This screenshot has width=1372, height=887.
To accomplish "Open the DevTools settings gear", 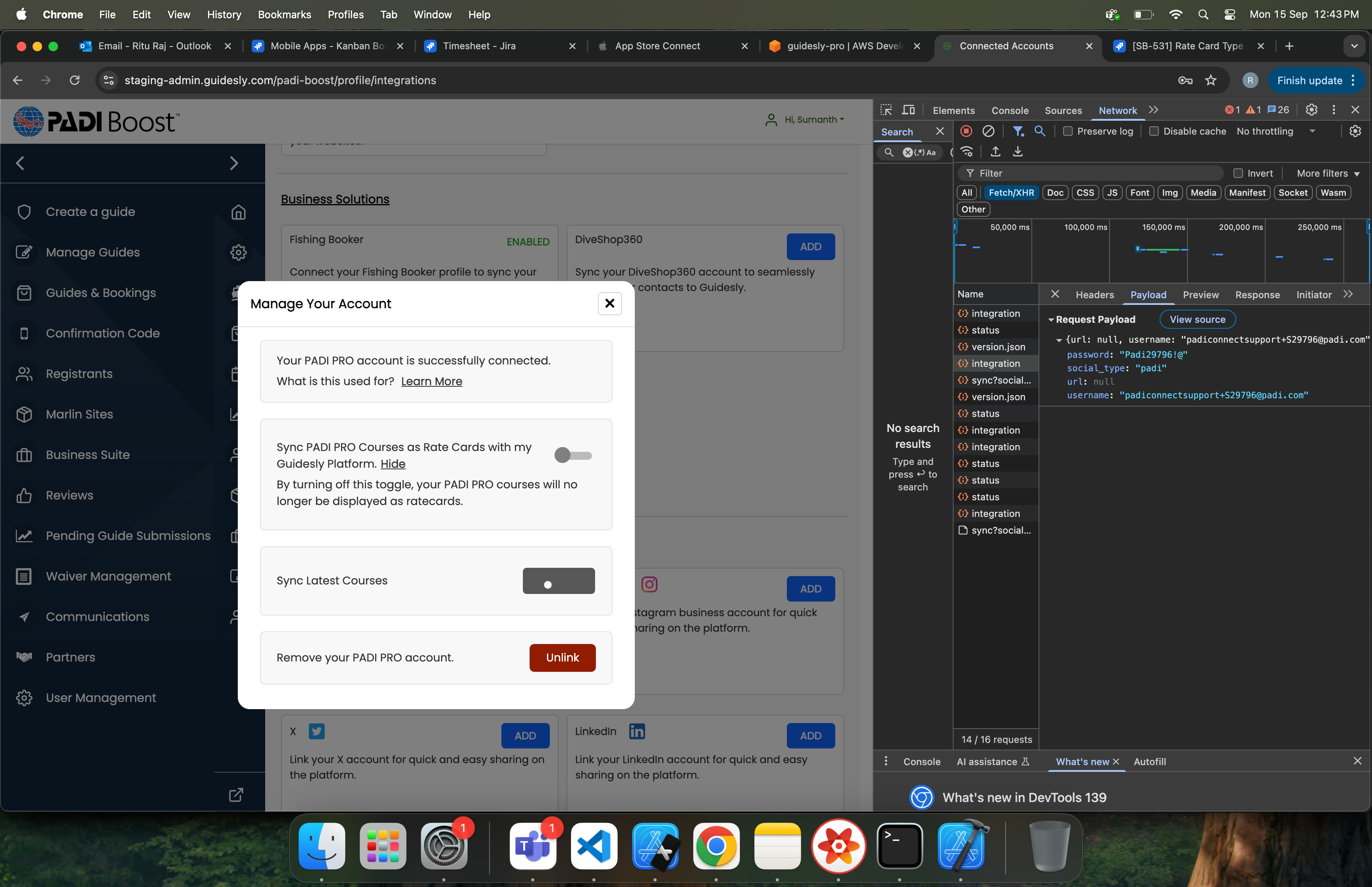I will coord(1311,110).
